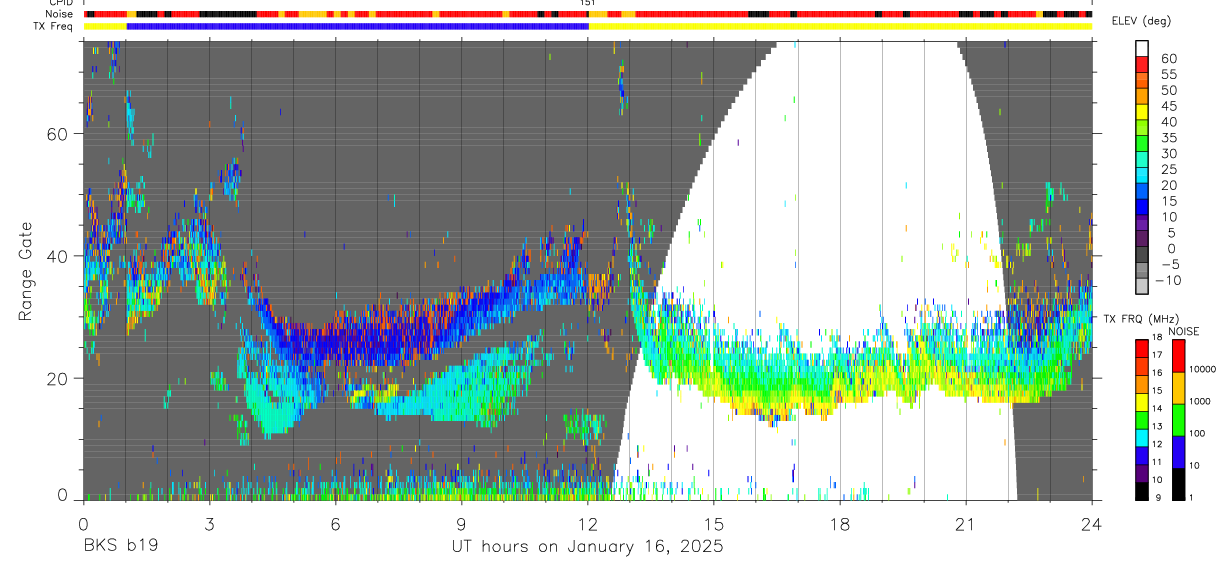This screenshot has width=1228, height=567.
Task: Click the '17' label on the TX FRQ color bar
Action: [x=1157, y=355]
